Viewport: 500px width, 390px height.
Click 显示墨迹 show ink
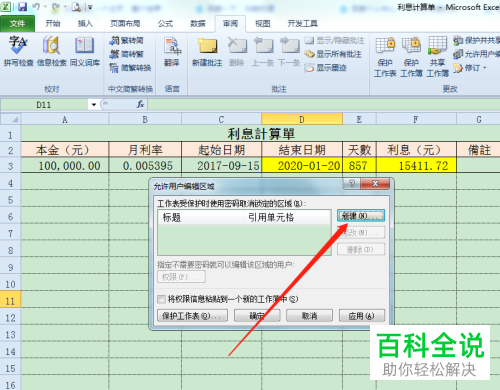pyautogui.click(x=326, y=68)
